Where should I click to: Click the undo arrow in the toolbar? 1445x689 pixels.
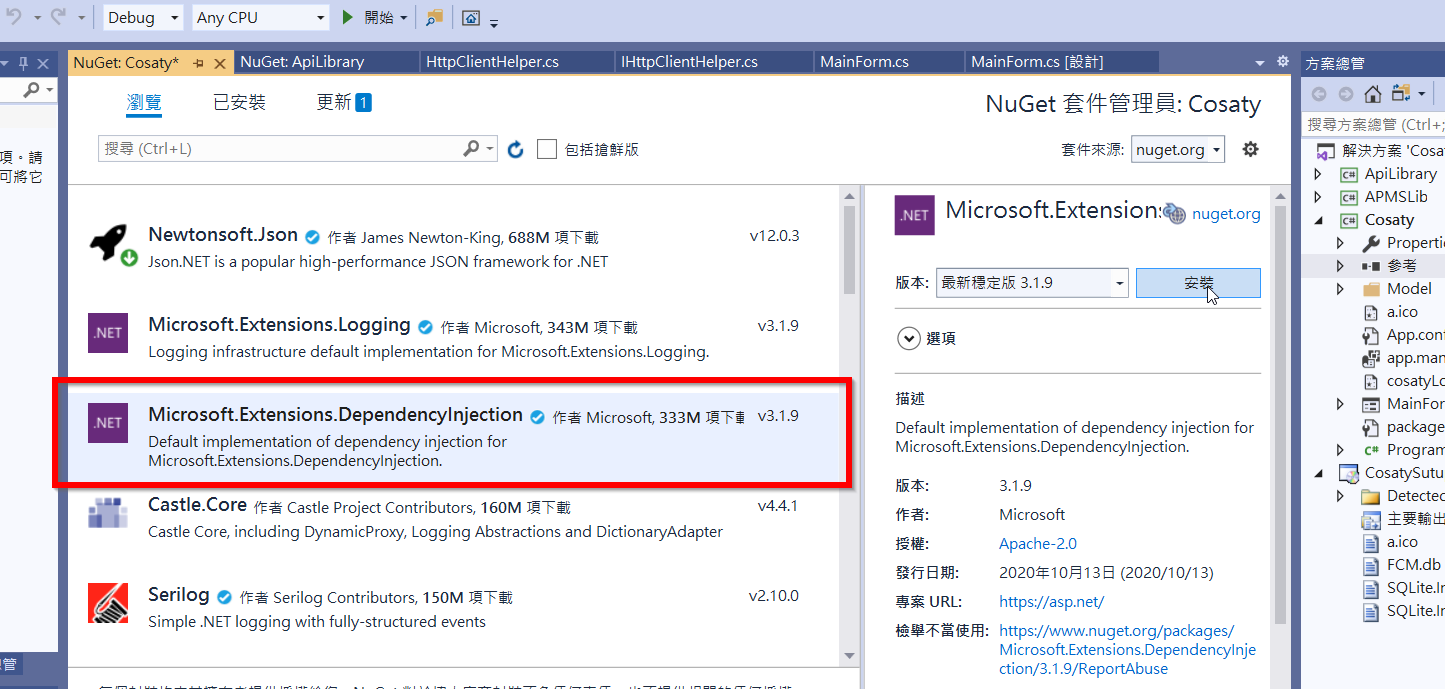click(x=13, y=17)
